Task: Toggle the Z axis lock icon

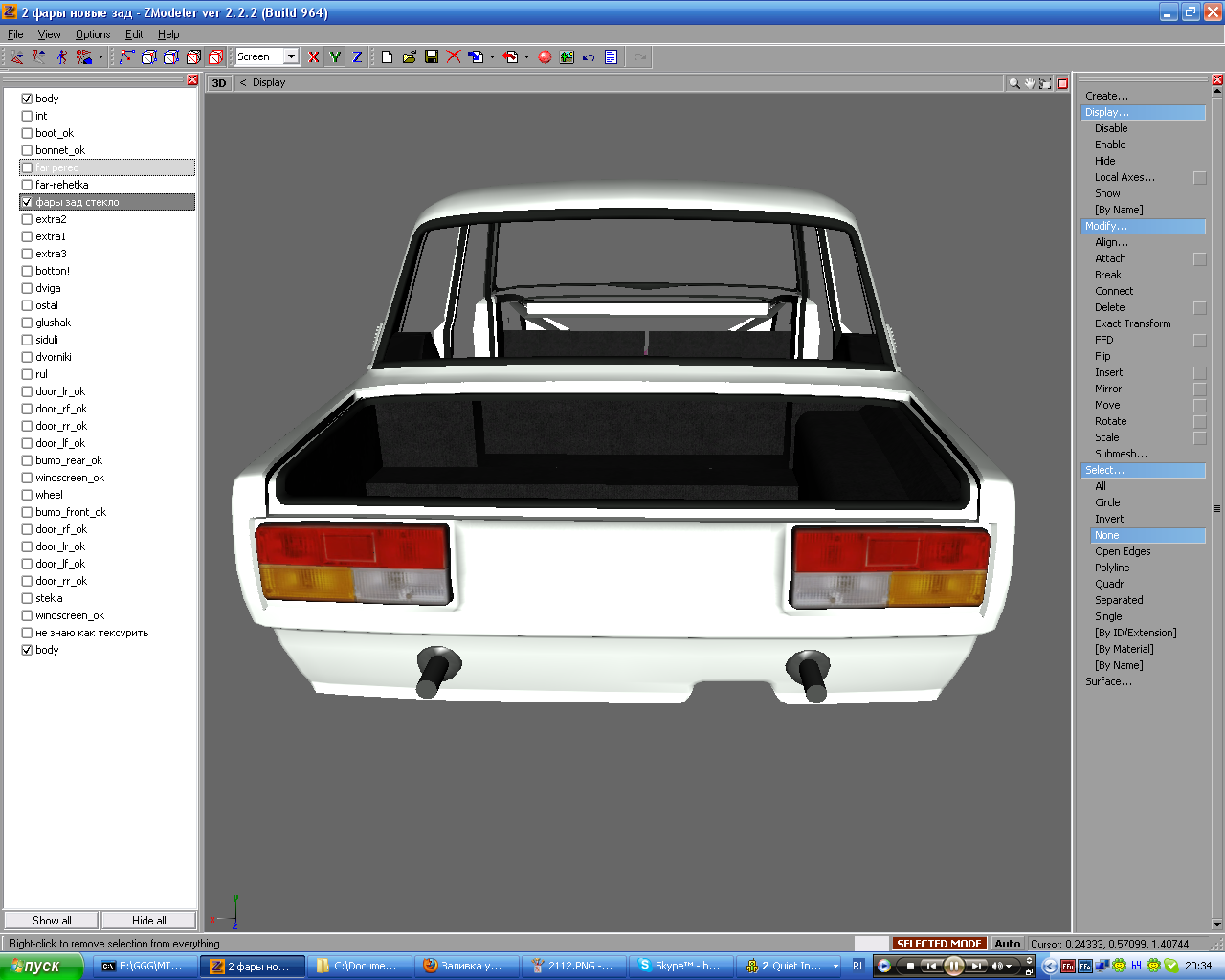Action: (x=357, y=57)
